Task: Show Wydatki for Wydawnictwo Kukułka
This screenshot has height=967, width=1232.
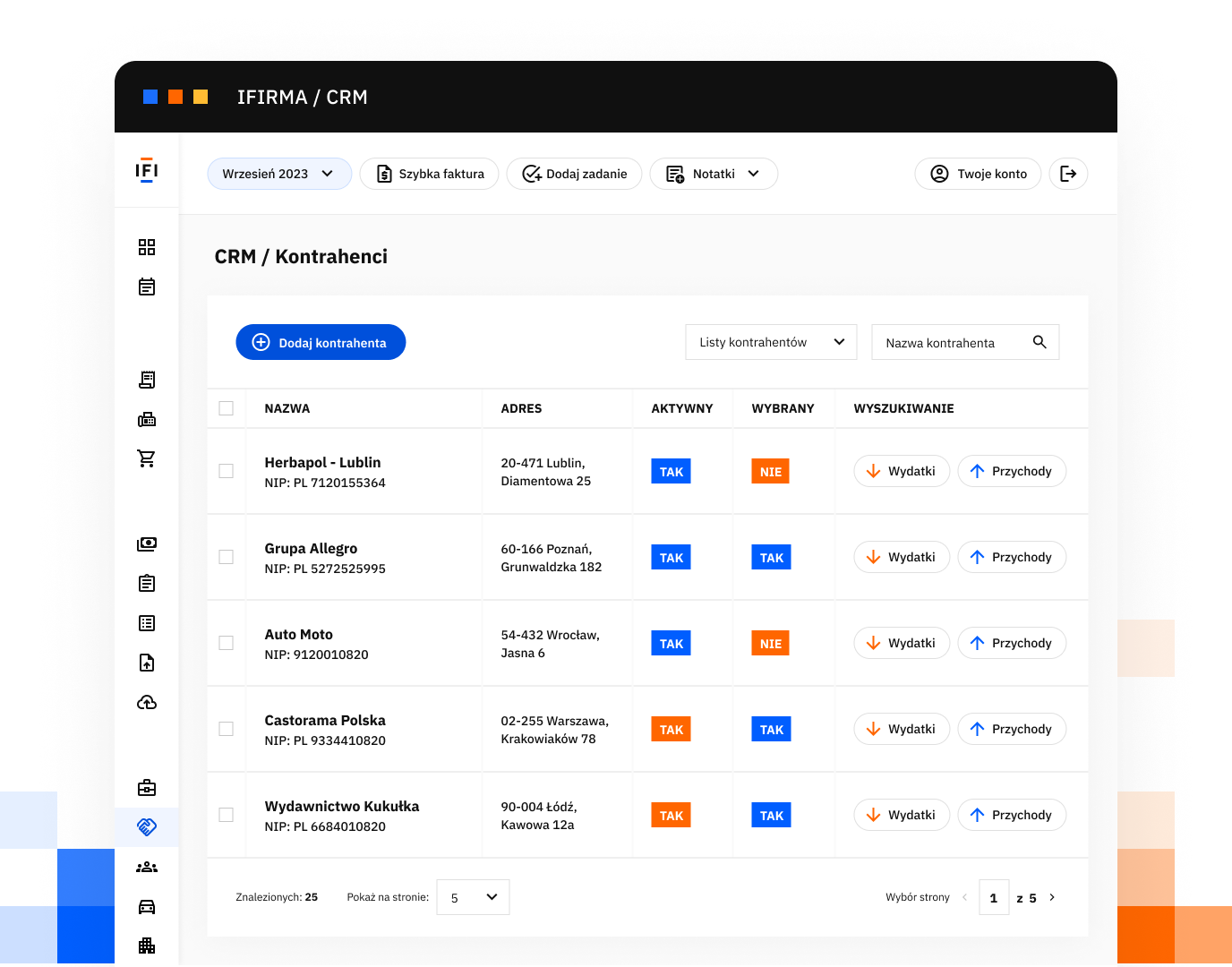Action: pos(902,815)
